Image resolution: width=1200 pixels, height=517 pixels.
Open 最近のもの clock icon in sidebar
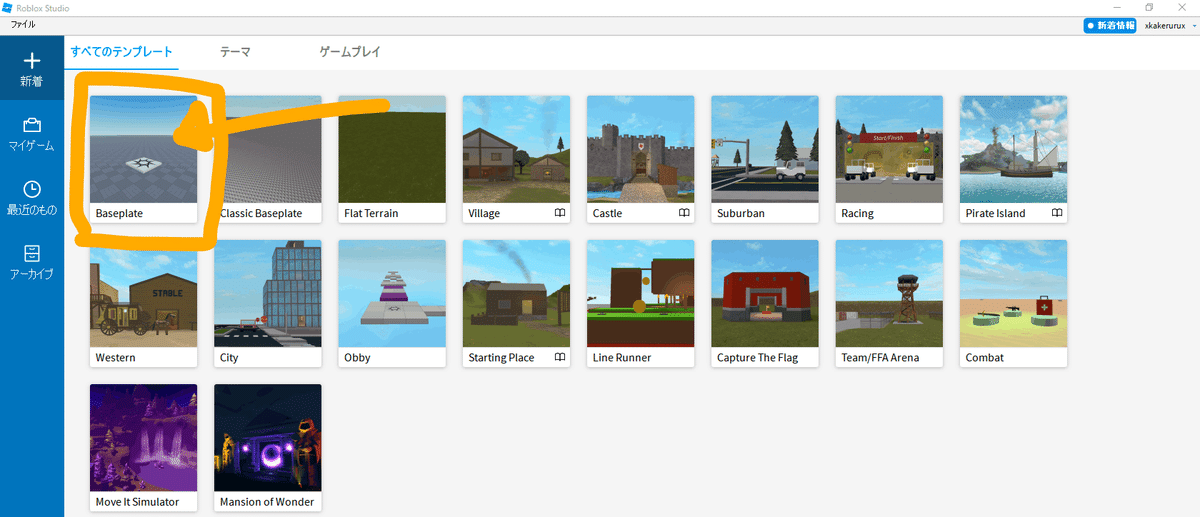coord(32,189)
